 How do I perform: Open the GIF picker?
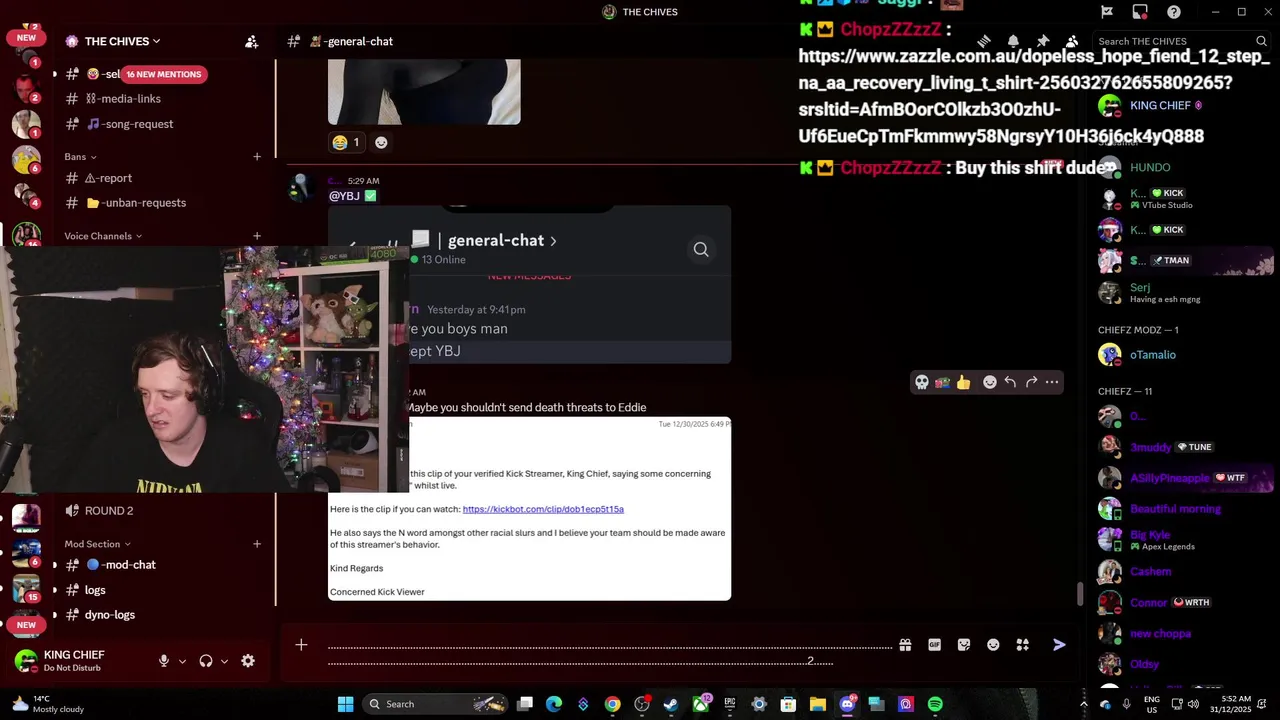point(934,645)
